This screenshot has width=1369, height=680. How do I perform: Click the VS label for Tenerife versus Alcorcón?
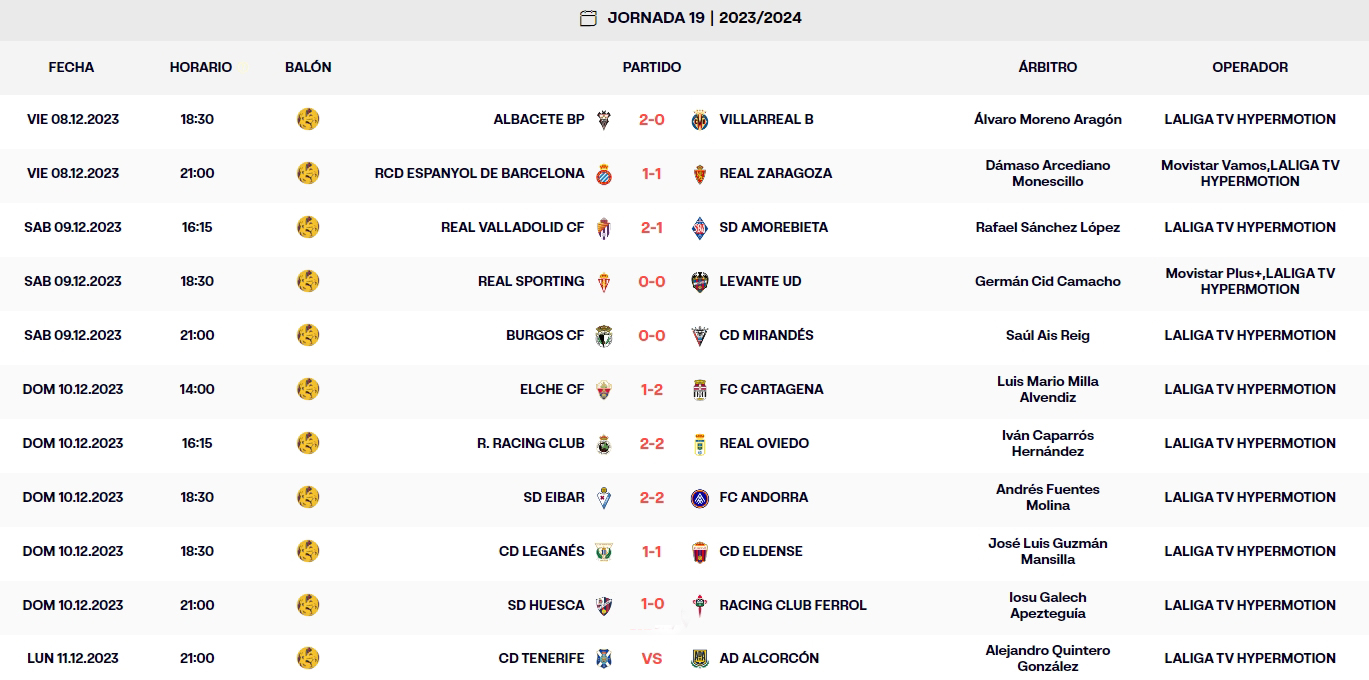coord(651,658)
